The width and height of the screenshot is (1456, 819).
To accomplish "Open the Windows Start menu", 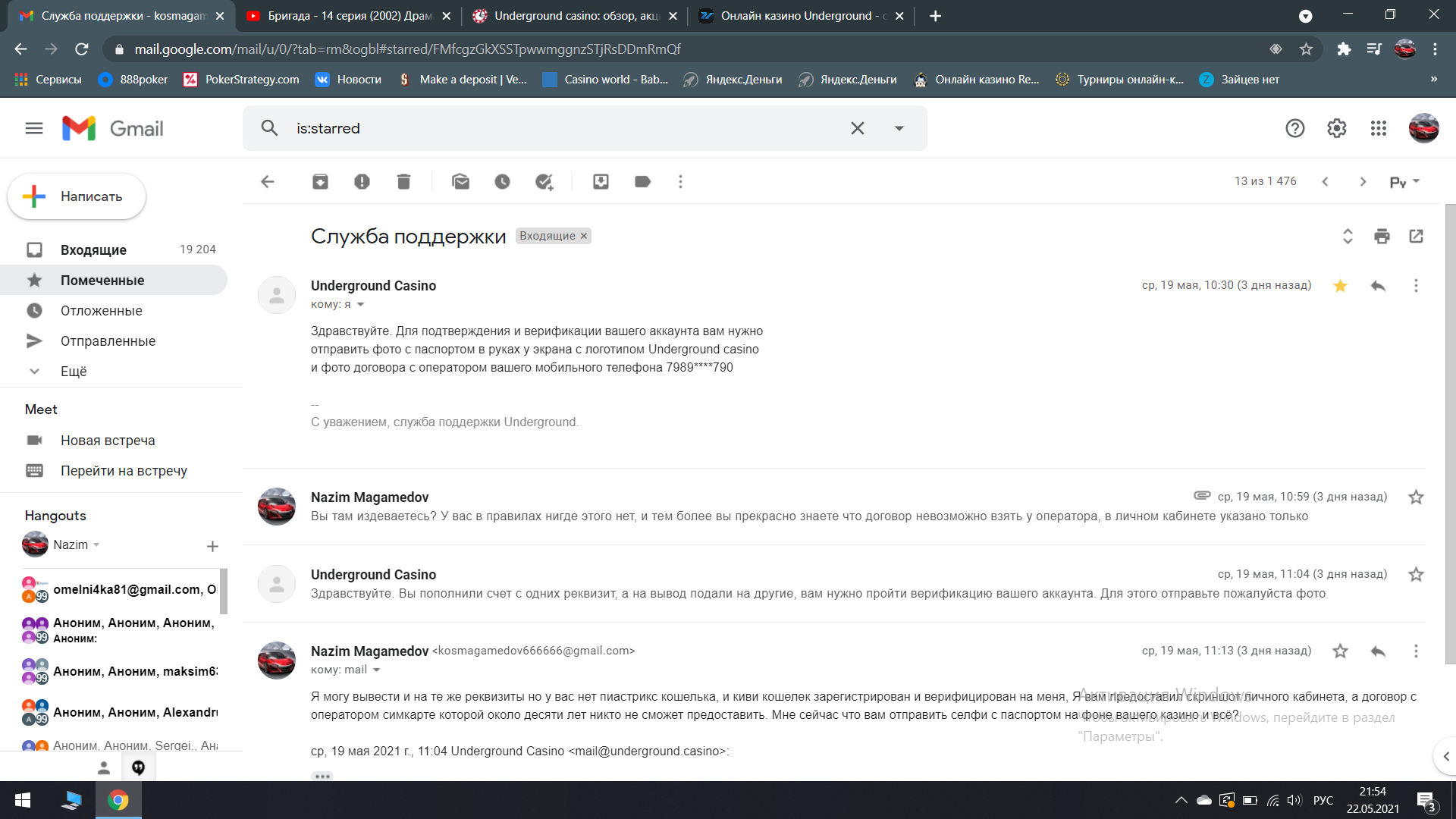I will [23, 800].
